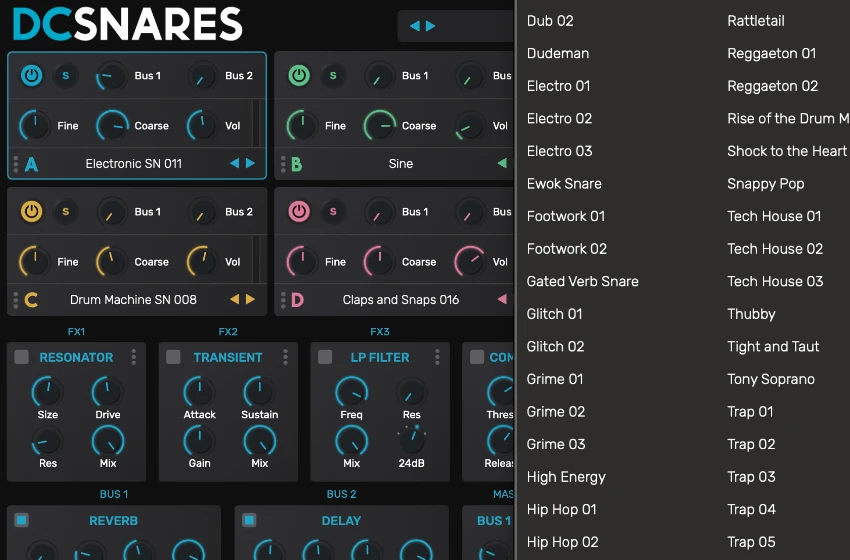Viewport: 850px width, 560px height.
Task: Click layer A Coarse tuning knob
Action: 112,125
